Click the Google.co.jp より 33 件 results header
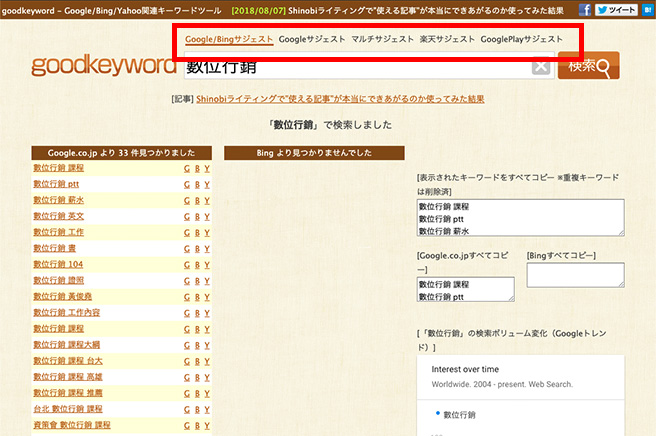This screenshot has height=436, width=656. (121, 153)
